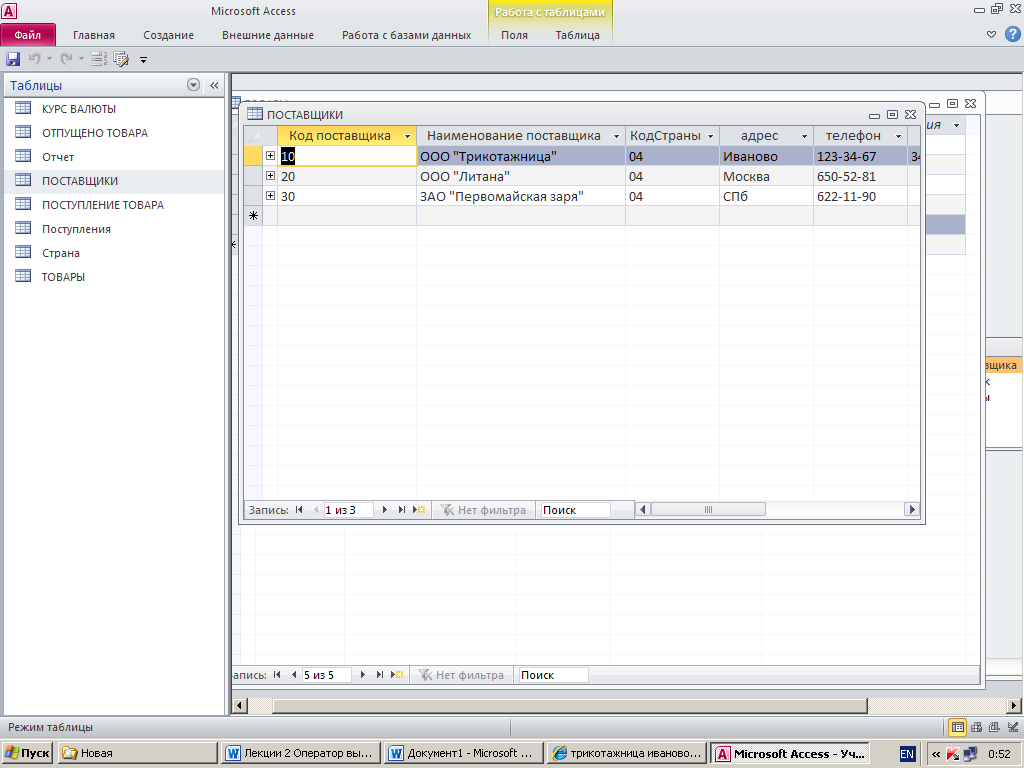Switch to the Таблица ribbon tab
This screenshot has width=1024, height=768.
(577, 35)
